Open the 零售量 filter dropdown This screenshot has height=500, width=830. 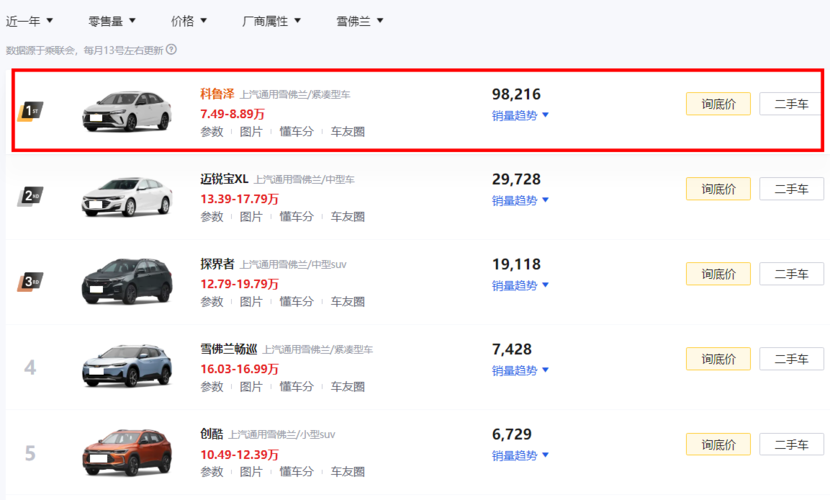(x=112, y=21)
